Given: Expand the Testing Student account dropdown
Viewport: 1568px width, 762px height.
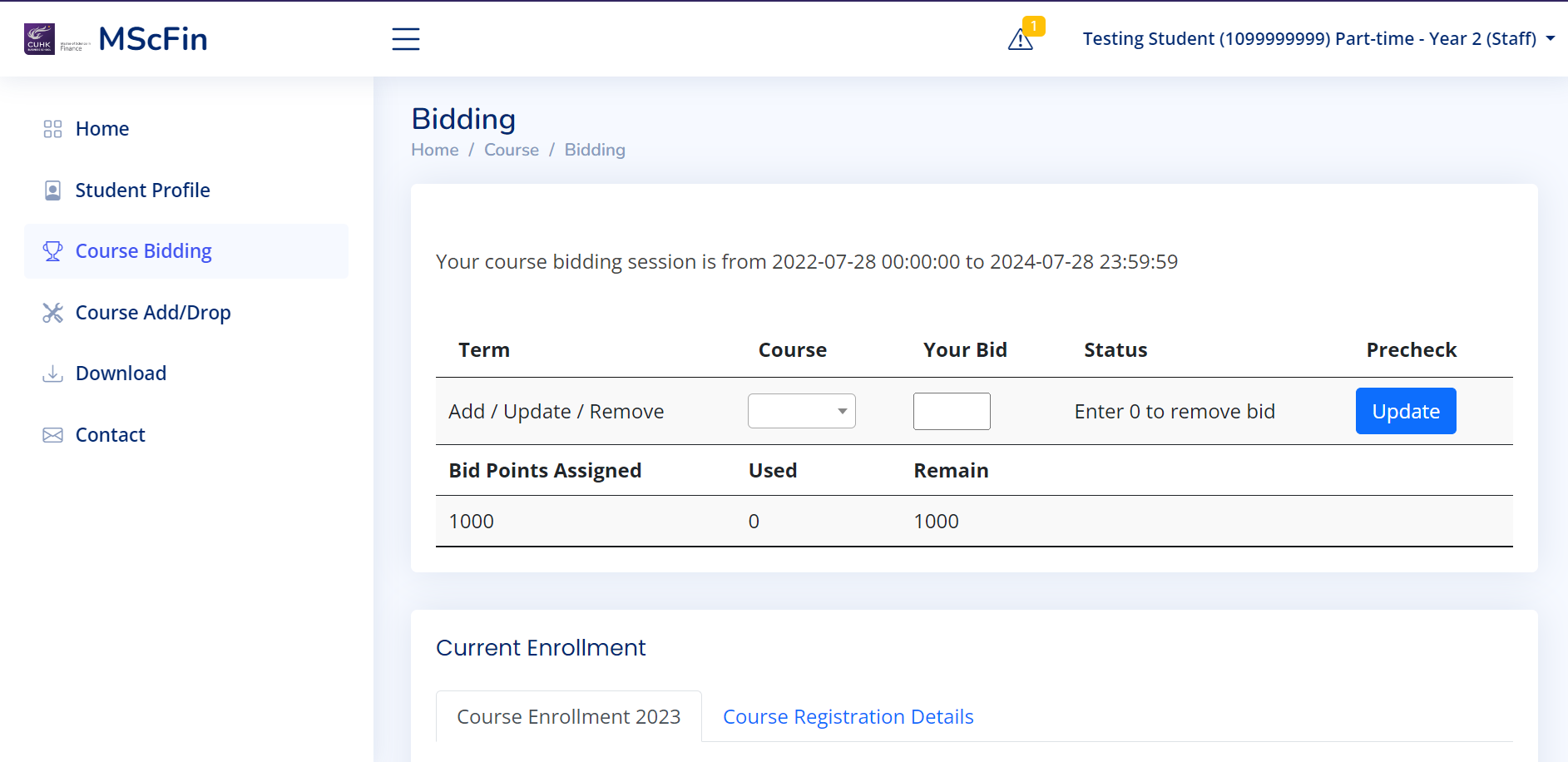Looking at the screenshot, I should point(1318,39).
